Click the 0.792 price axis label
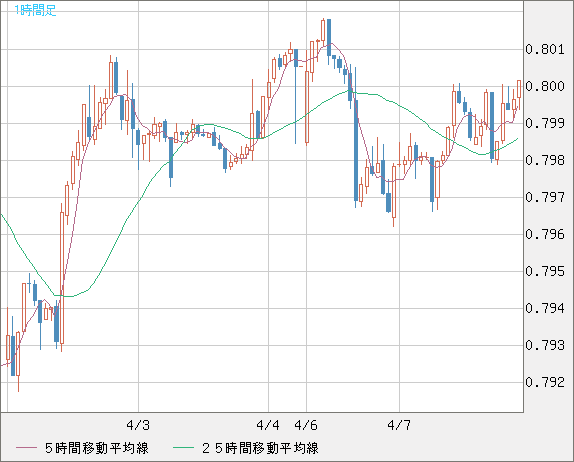This screenshot has width=574, height=462. pyautogui.click(x=545, y=382)
